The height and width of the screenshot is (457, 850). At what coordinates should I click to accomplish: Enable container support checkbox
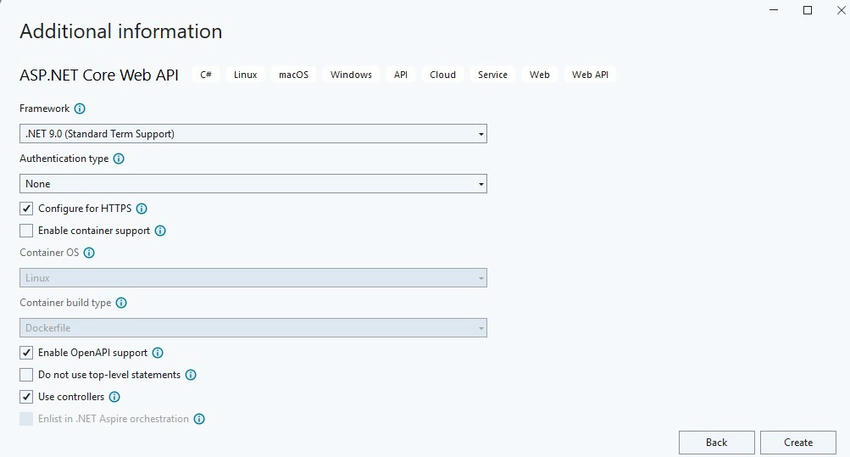[x=26, y=231]
